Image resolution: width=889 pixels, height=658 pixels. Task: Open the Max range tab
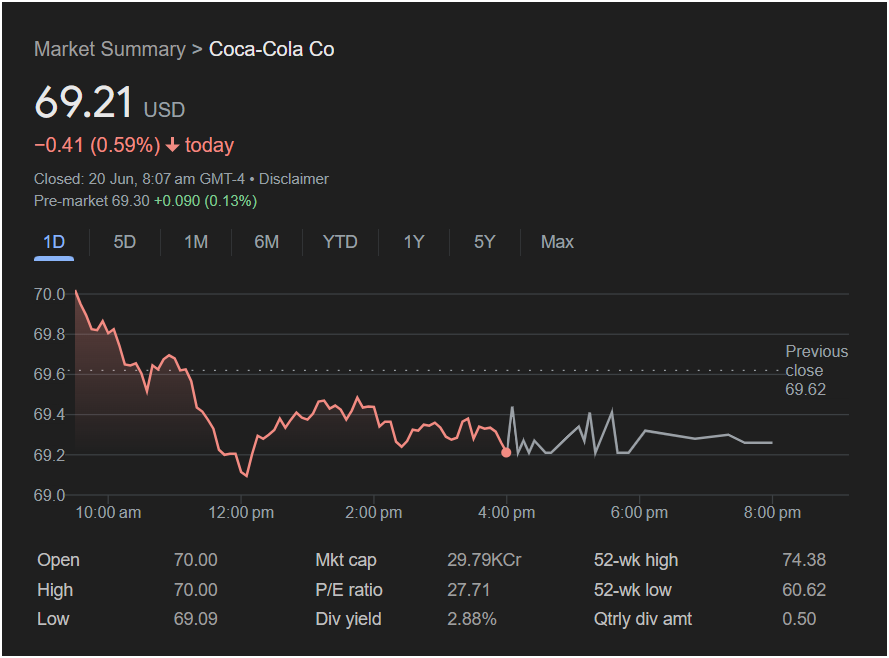pyautogui.click(x=557, y=243)
